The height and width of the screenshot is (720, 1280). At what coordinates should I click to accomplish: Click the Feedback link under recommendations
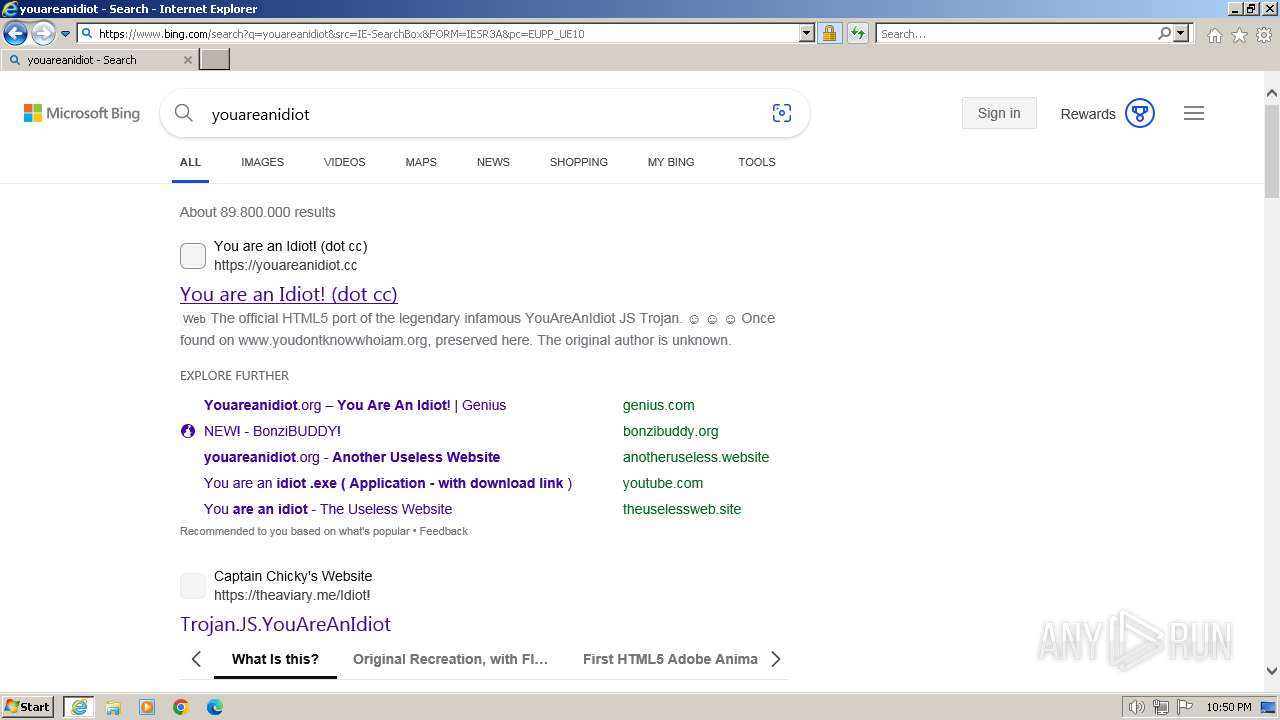[x=444, y=531]
